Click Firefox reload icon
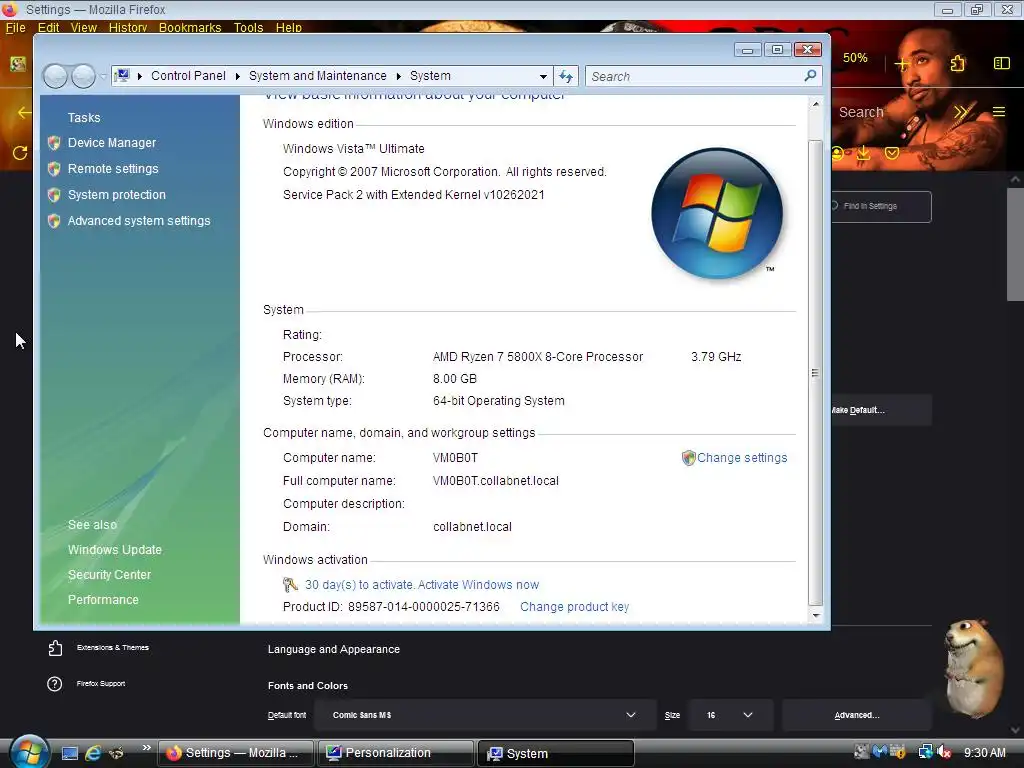Screen dimensions: 1024x768 pyautogui.click(x=20, y=153)
